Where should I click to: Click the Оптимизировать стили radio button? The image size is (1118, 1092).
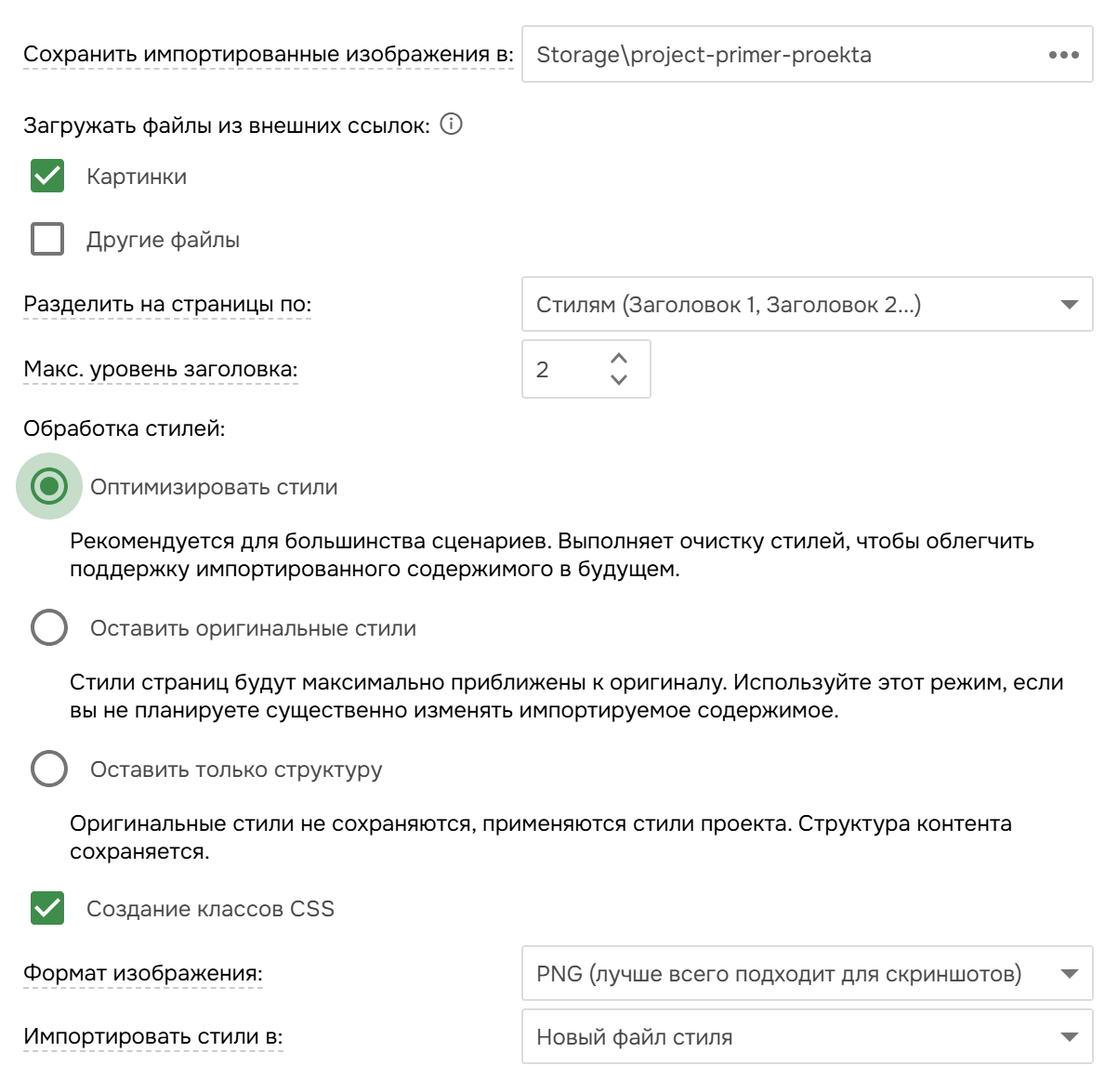49,486
